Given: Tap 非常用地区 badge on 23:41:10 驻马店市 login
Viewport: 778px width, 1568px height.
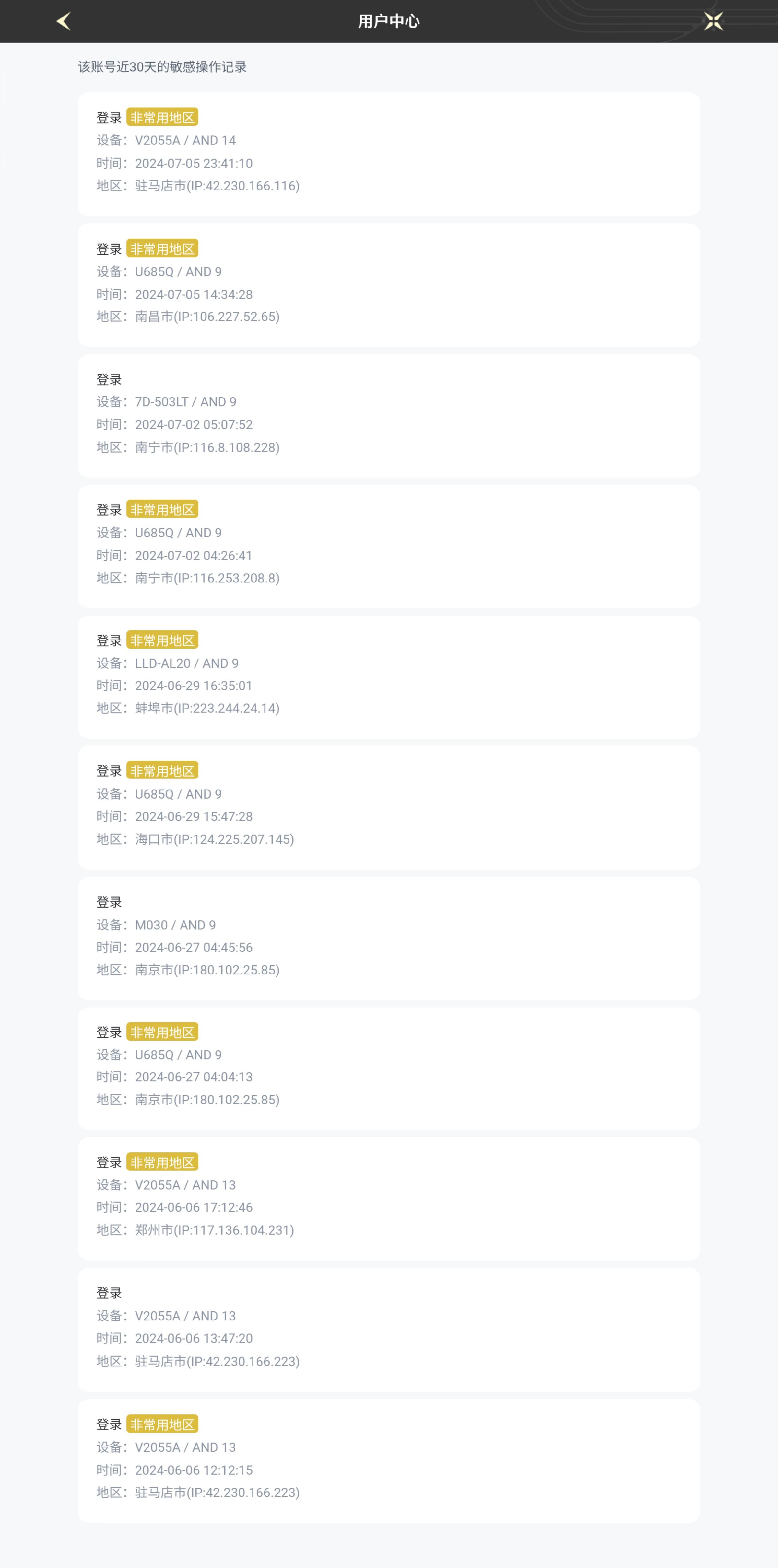Looking at the screenshot, I should click(x=162, y=117).
